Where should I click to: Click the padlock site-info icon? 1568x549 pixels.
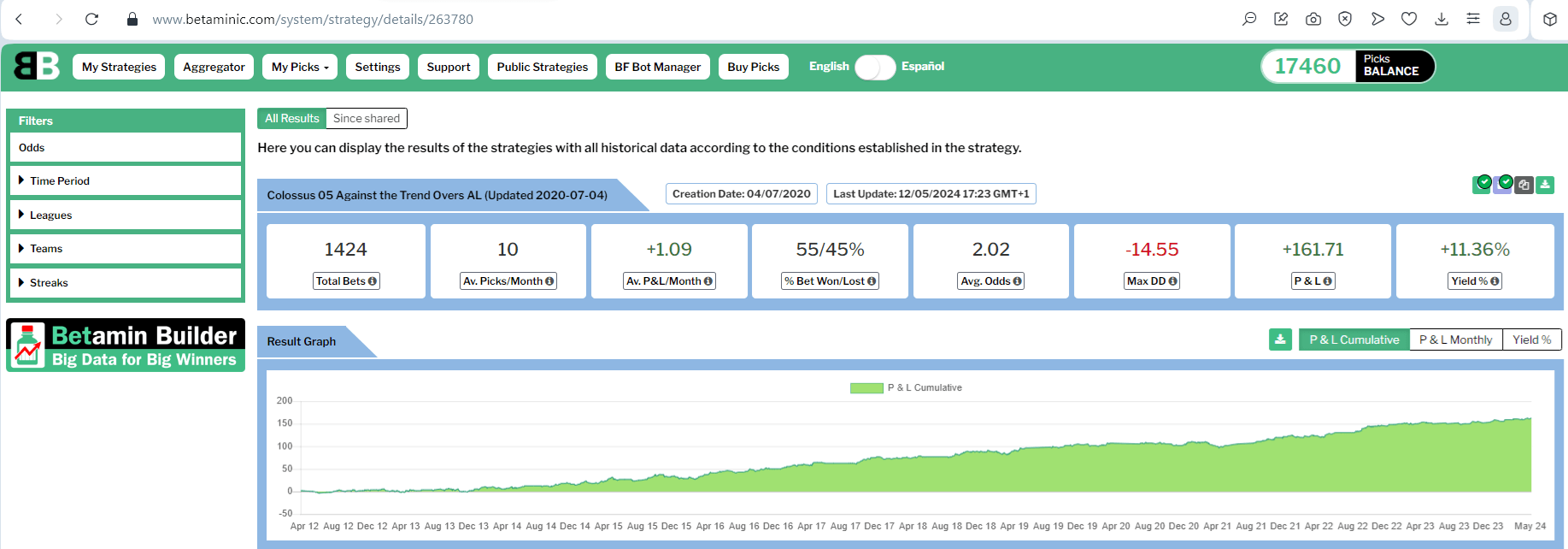[132, 19]
